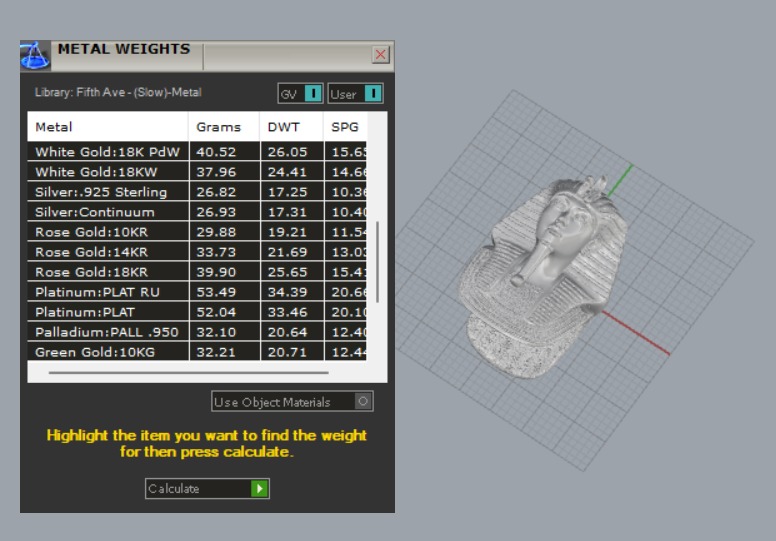776x541 pixels.
Task: Click the METAL WEIGHTS title bar
Action: [x=208, y=55]
